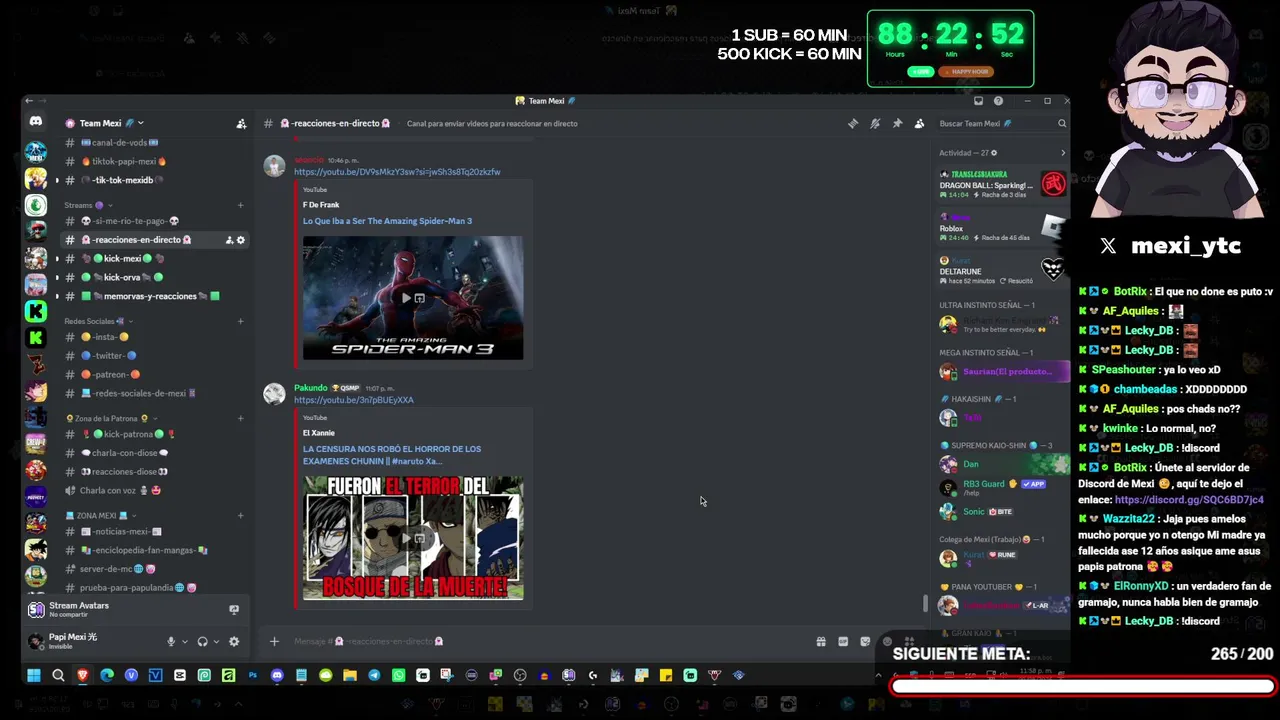The height and width of the screenshot is (720, 1280).
Task: Open the threads icon in the channel header
Action: pyautogui.click(x=853, y=124)
